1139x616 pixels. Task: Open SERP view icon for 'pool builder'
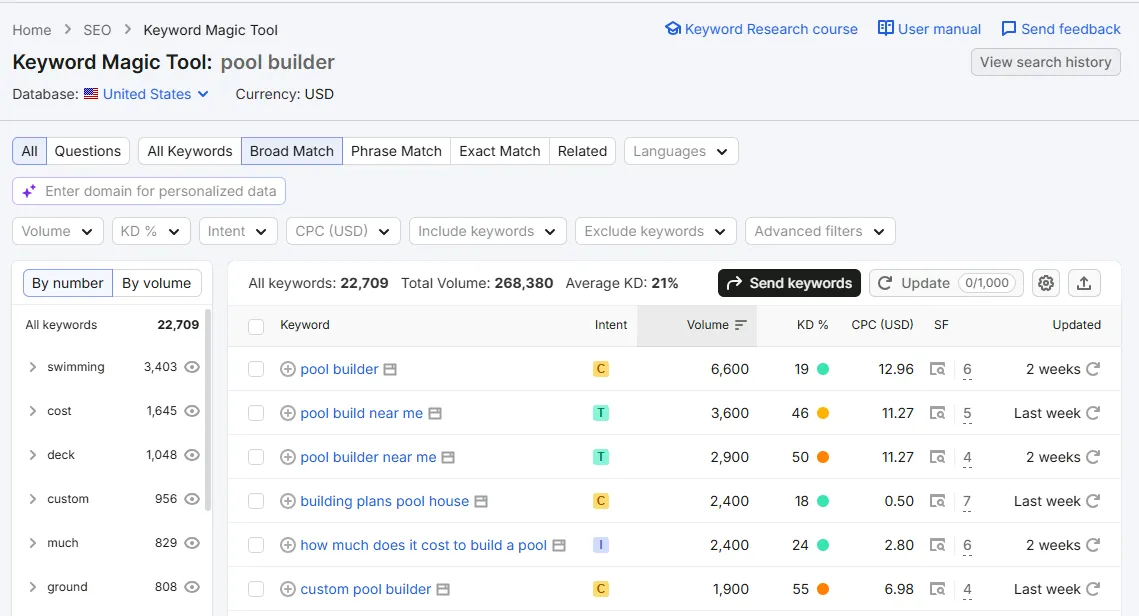point(937,369)
